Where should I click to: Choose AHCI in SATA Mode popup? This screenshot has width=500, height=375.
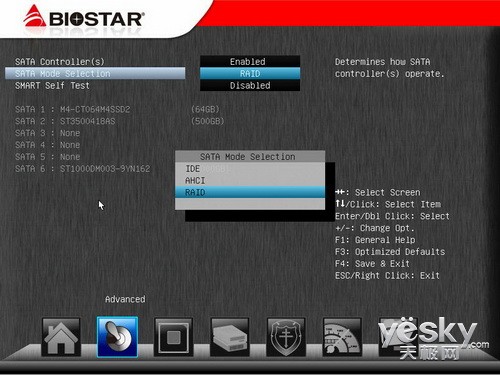tap(250, 180)
